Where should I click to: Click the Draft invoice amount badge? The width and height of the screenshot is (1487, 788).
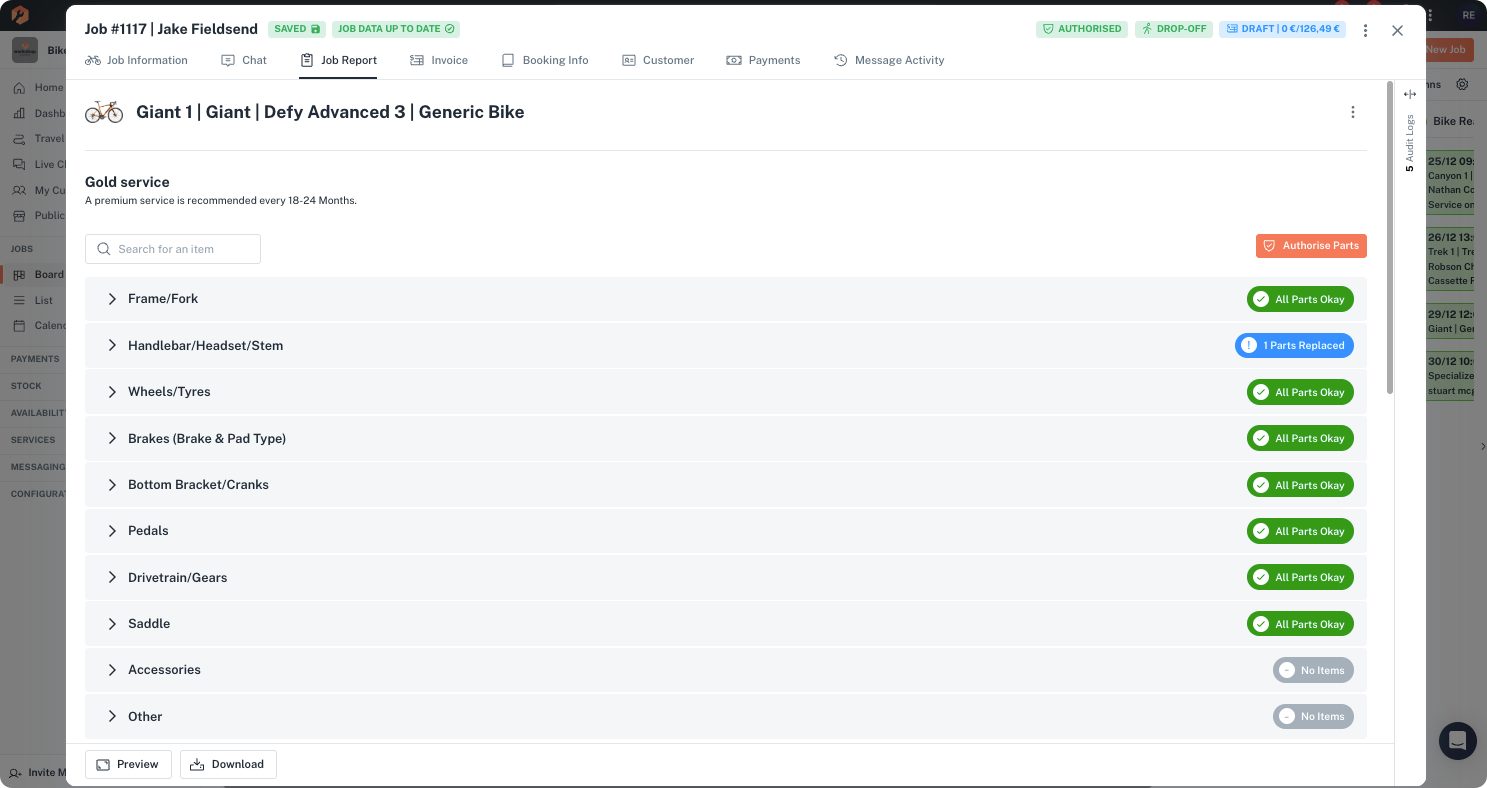coord(1281,29)
